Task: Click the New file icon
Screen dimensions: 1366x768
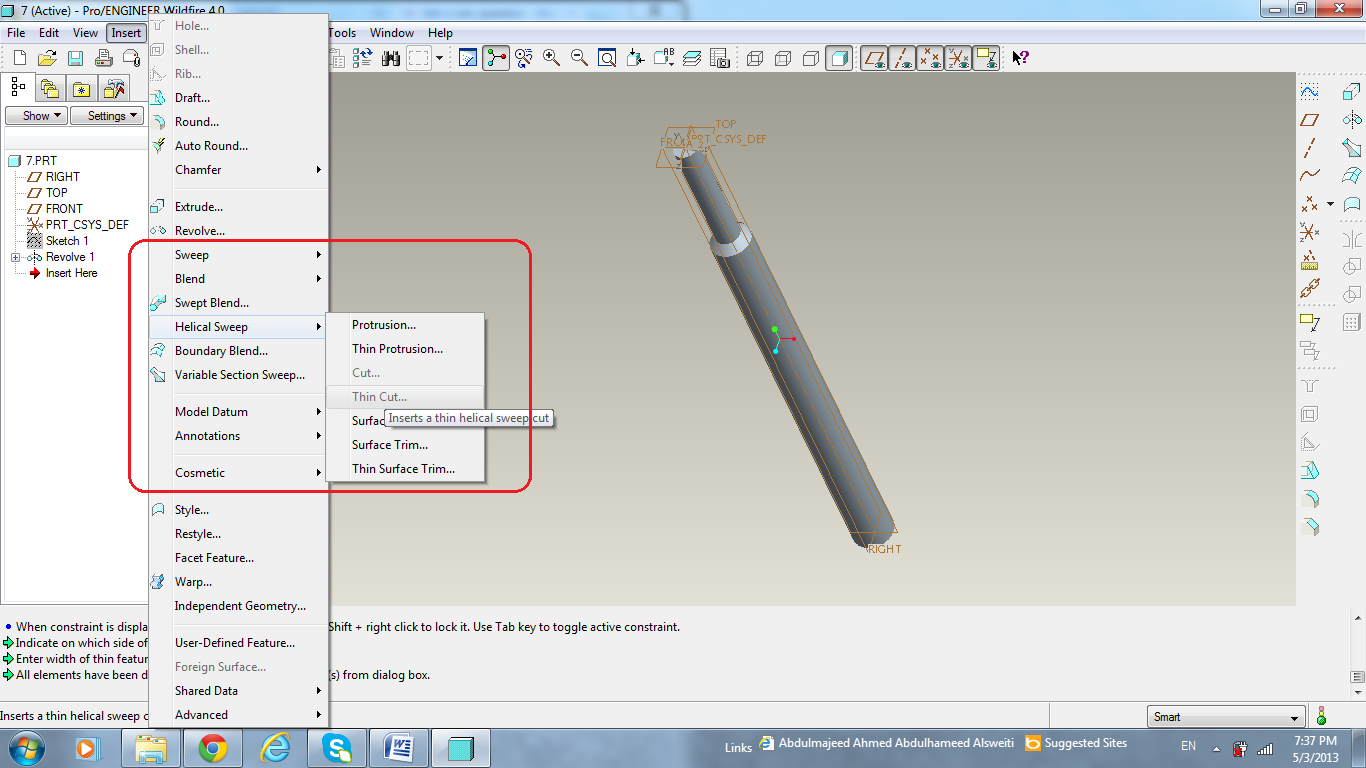Action: click(x=19, y=58)
